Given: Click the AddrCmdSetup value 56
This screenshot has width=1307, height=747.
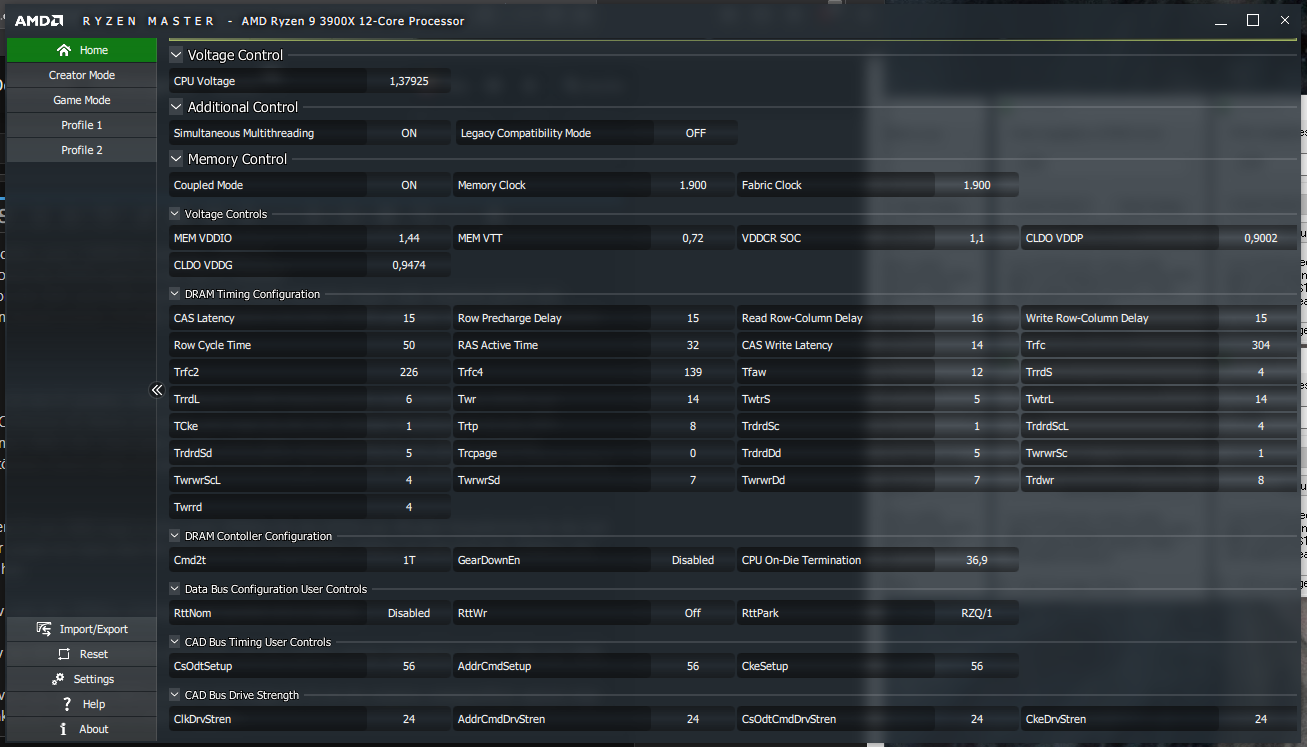Looking at the screenshot, I should [x=693, y=666].
